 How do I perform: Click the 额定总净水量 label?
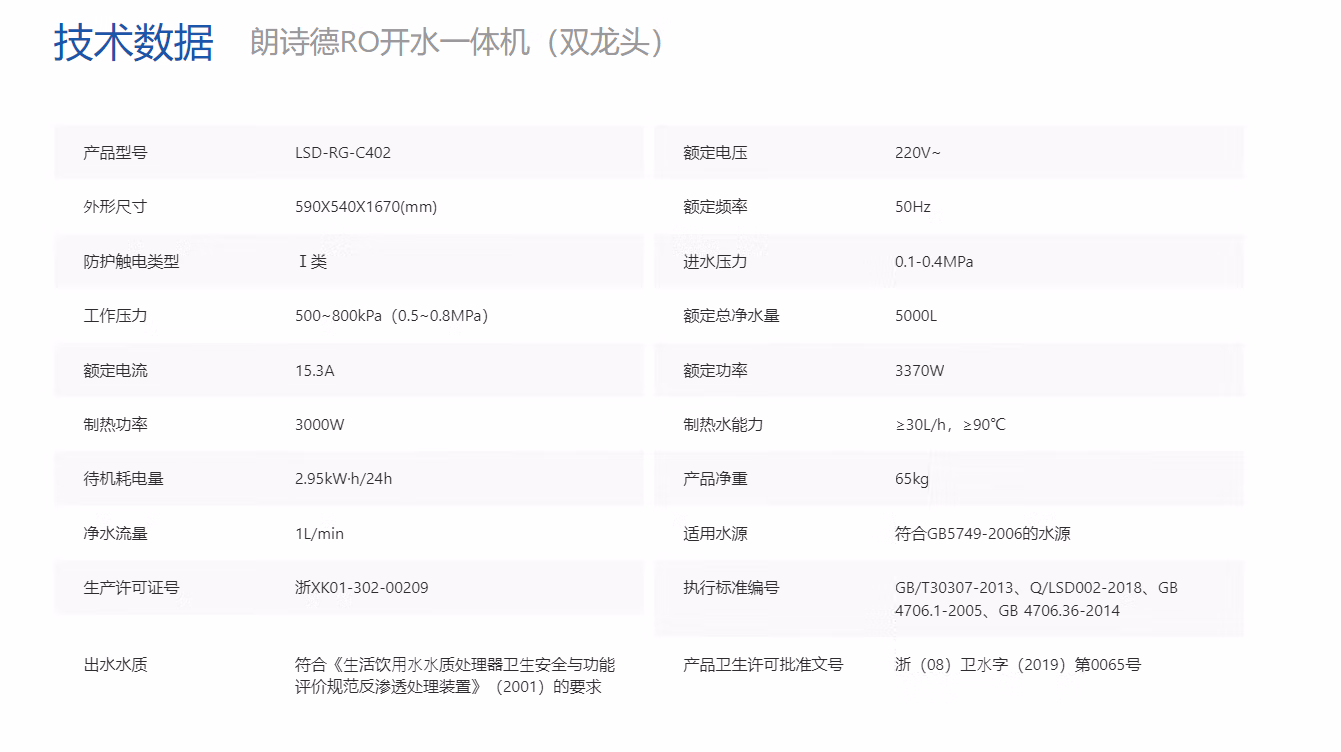(731, 316)
